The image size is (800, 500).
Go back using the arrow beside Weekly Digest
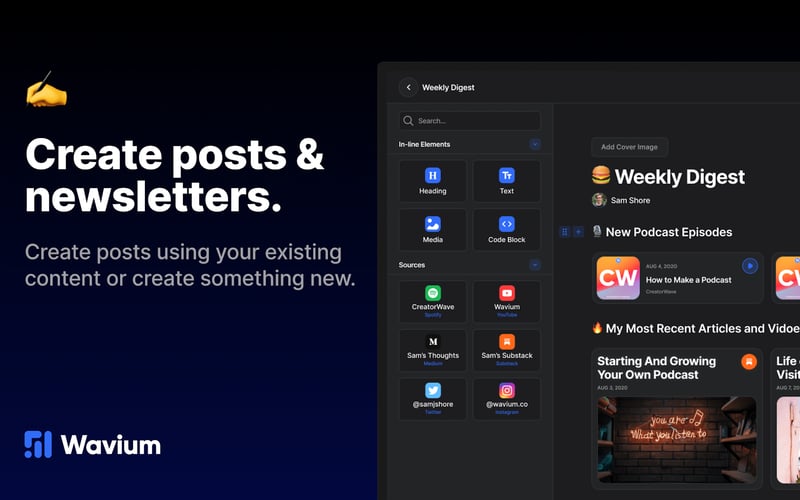(x=408, y=87)
